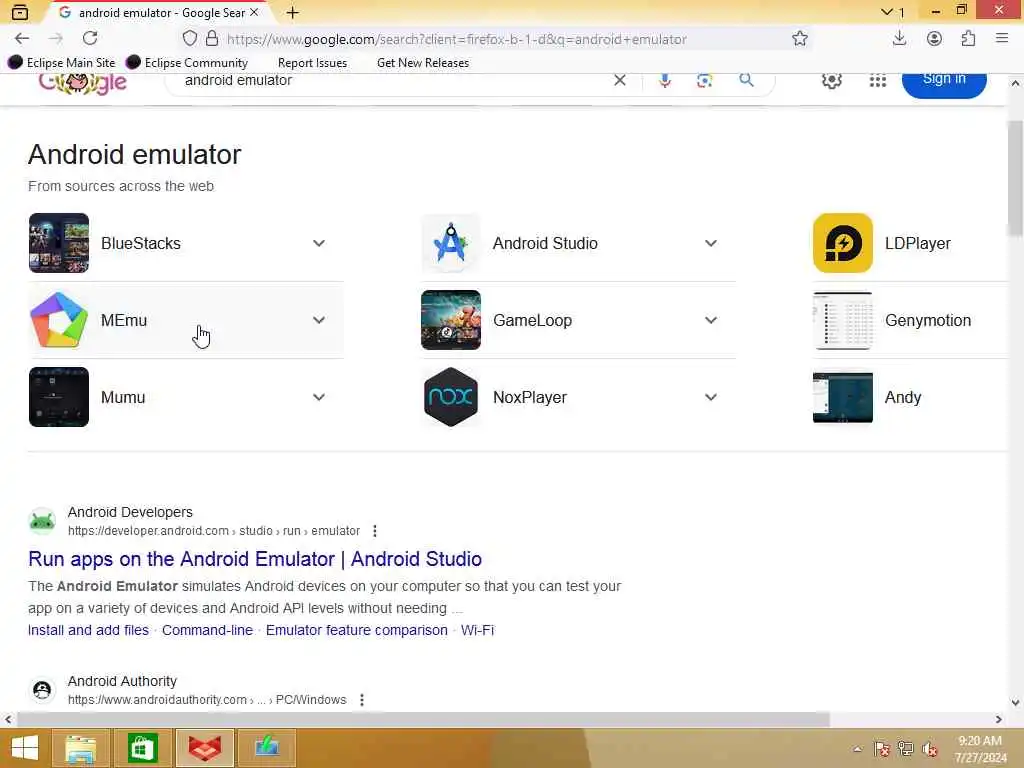Open the Firefox downloads icon

tap(899, 39)
